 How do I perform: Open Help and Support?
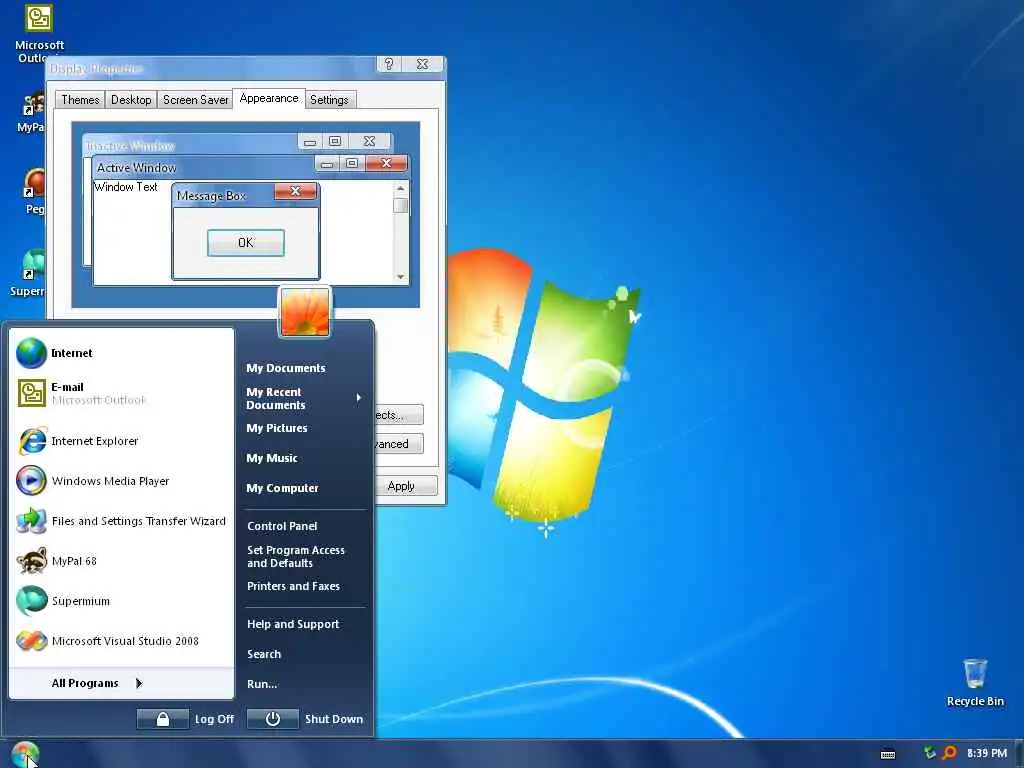(x=293, y=624)
